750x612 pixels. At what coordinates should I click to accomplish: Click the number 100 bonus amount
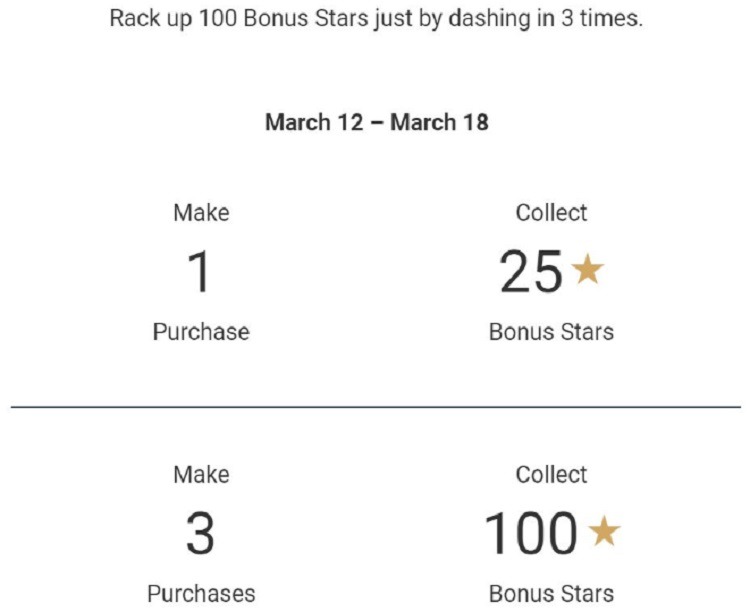point(531,533)
